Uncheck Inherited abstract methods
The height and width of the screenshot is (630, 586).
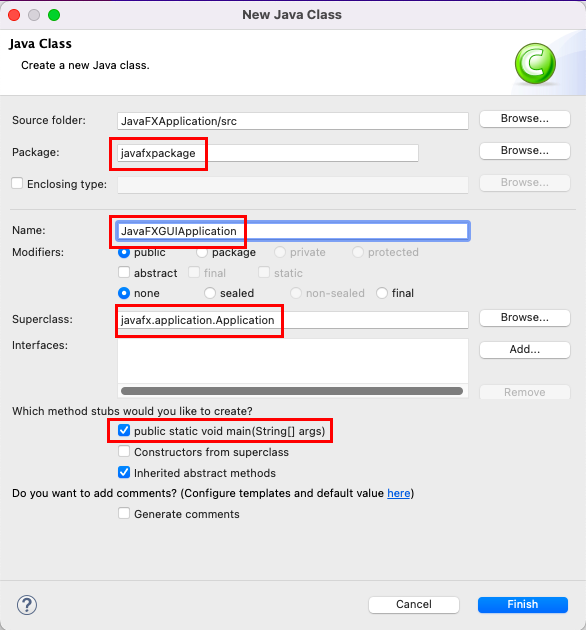124,472
